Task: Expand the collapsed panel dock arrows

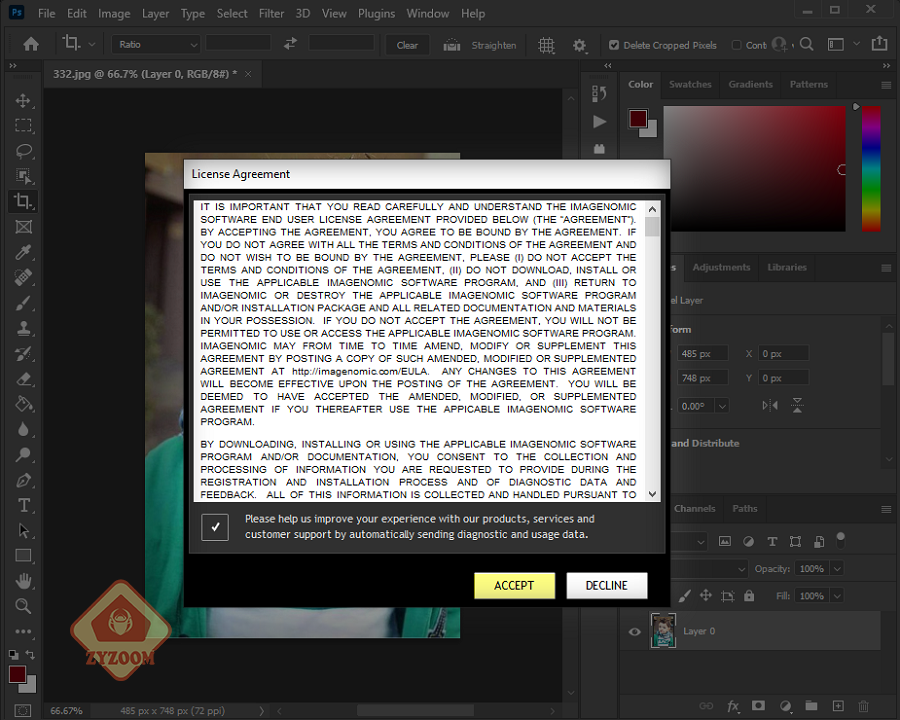Action: click(608, 65)
